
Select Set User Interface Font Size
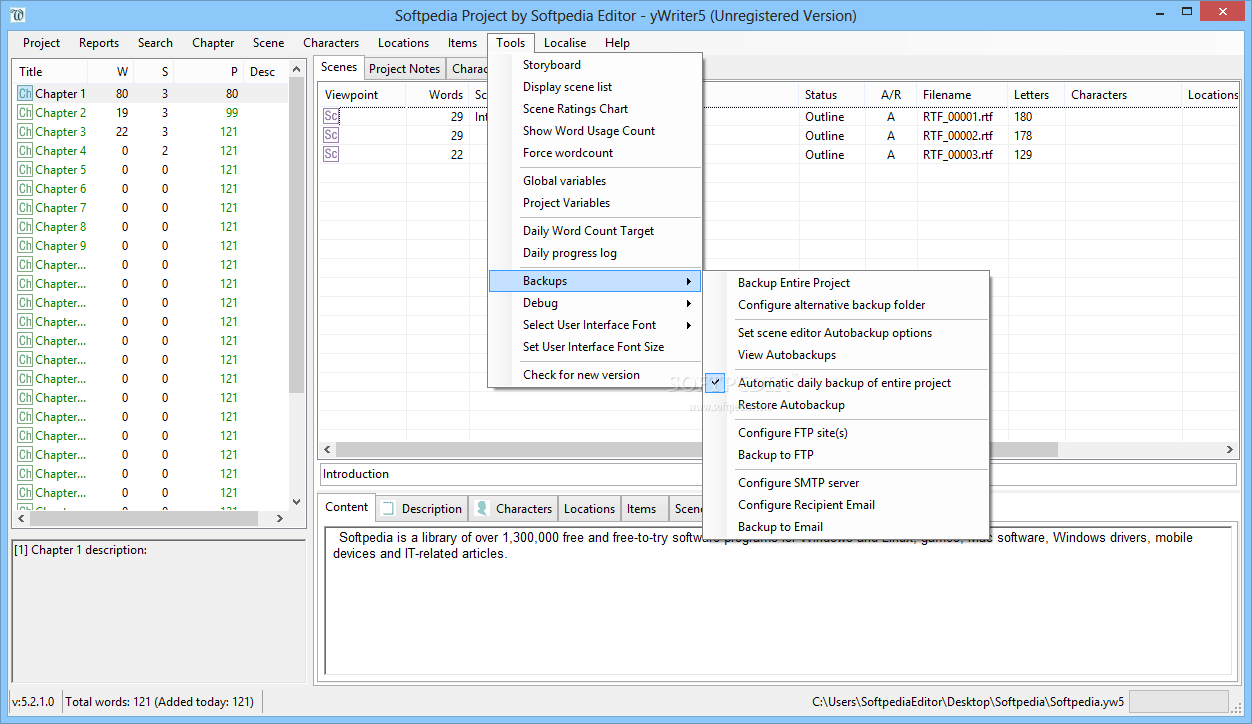tap(595, 347)
